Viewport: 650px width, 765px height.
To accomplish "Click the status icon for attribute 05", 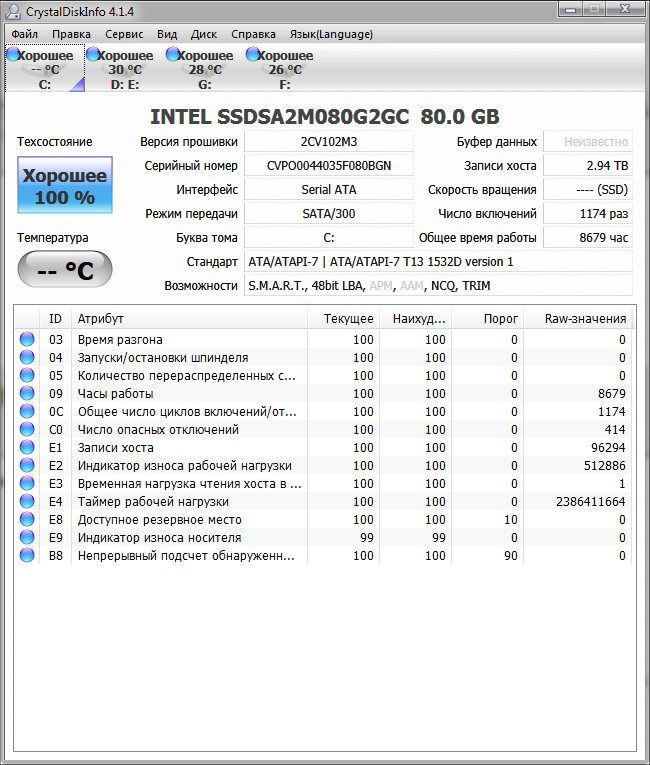I will click(27, 375).
